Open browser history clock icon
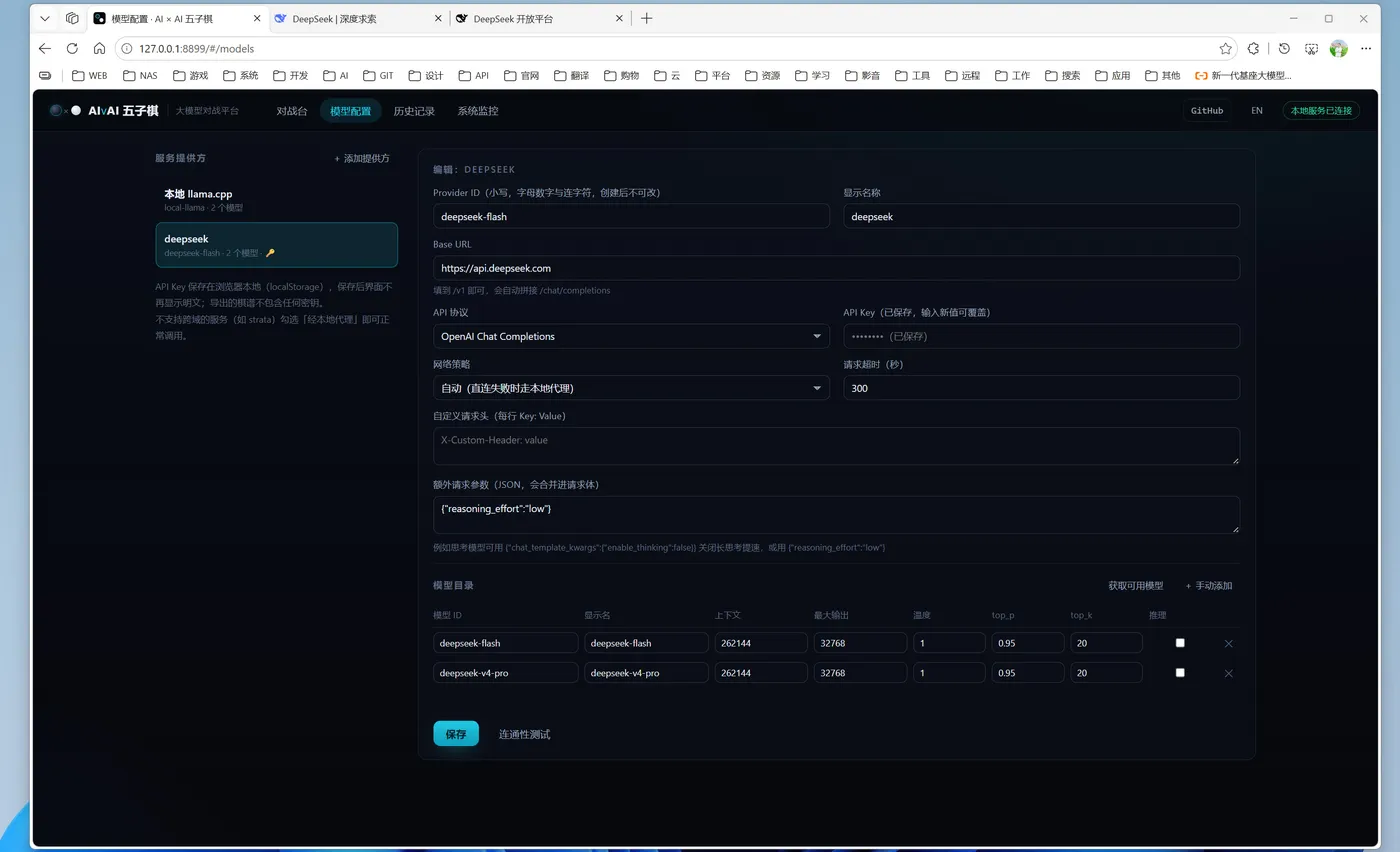The image size is (1400, 852). [1284, 48]
